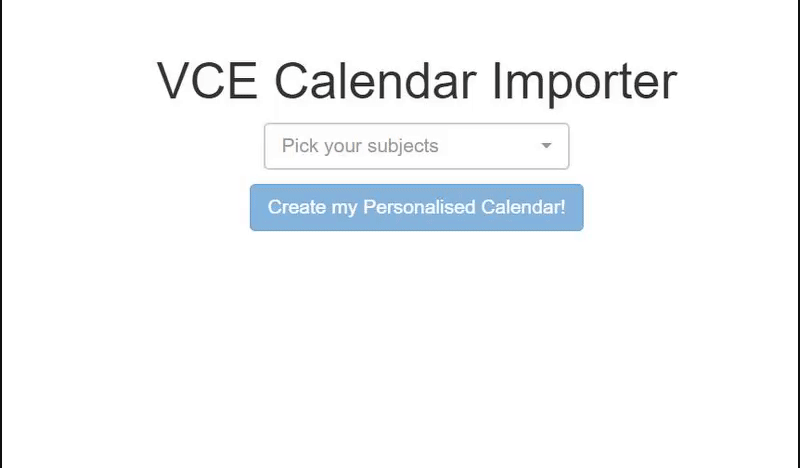
Task: Click the dropdown caret arrow icon
Action: tap(546, 146)
